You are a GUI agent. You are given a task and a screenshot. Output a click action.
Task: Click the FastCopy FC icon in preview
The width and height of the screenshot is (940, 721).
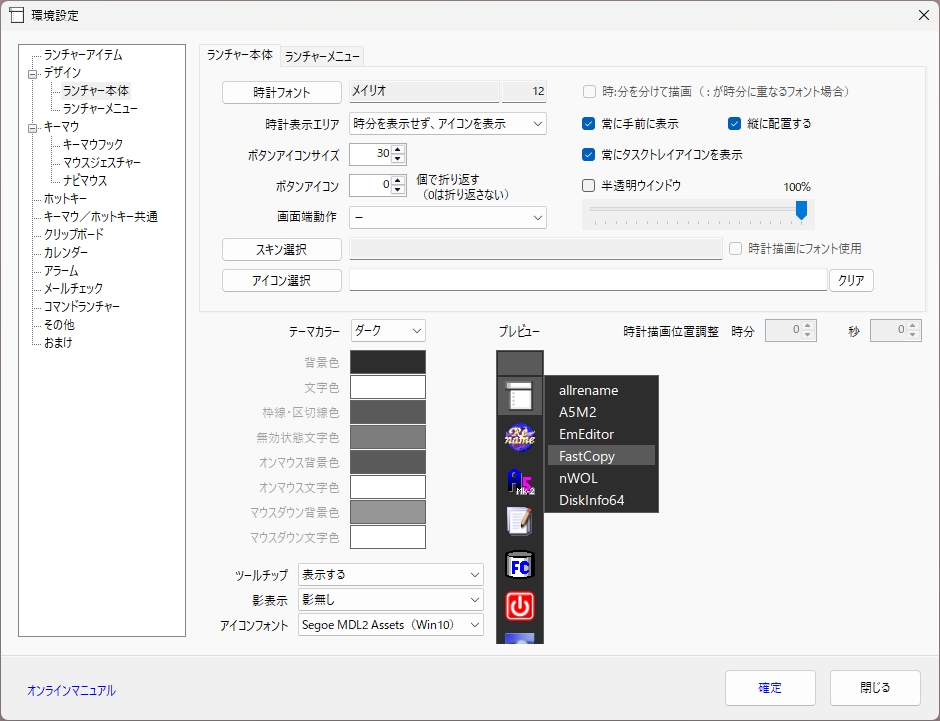coord(519,565)
